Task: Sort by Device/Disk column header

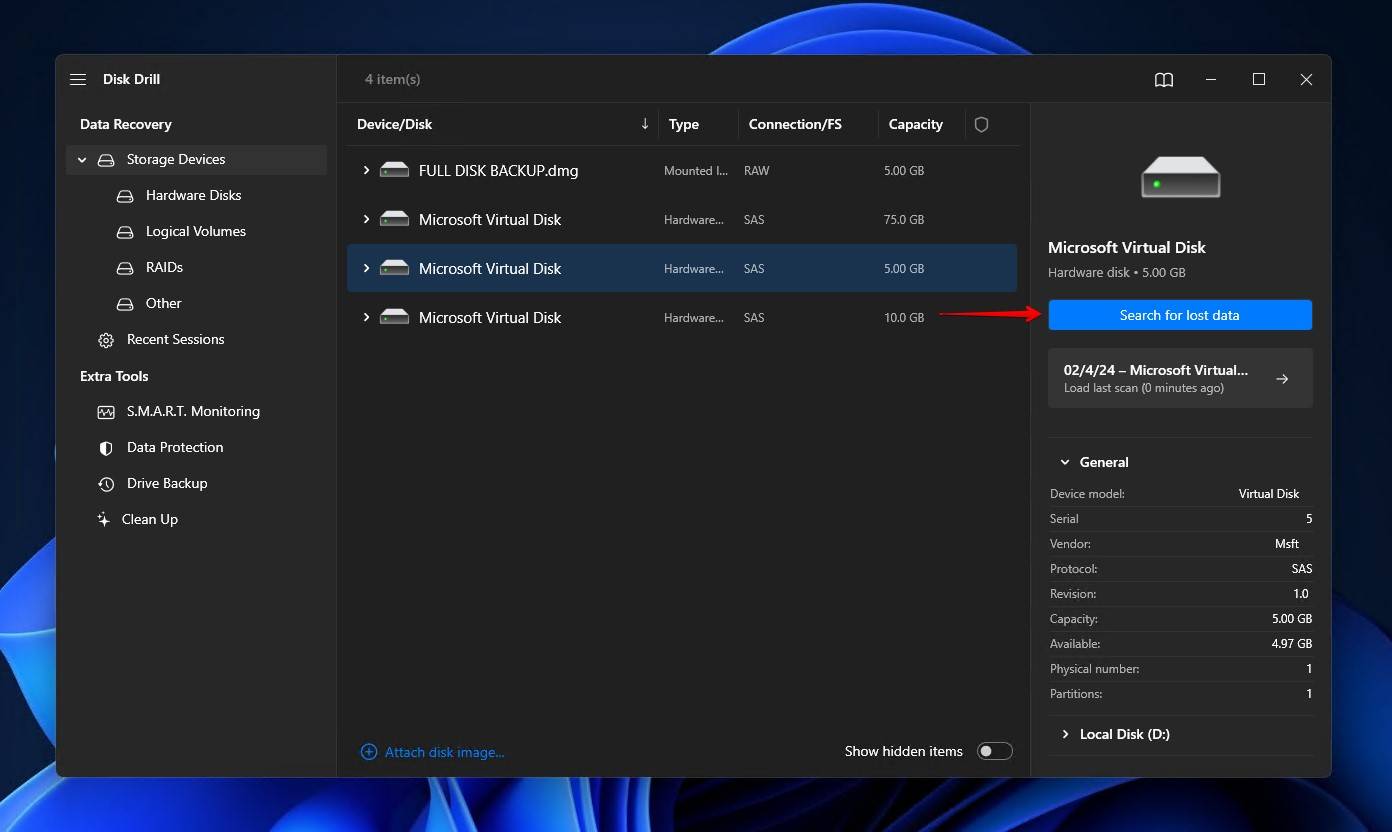Action: [x=395, y=124]
